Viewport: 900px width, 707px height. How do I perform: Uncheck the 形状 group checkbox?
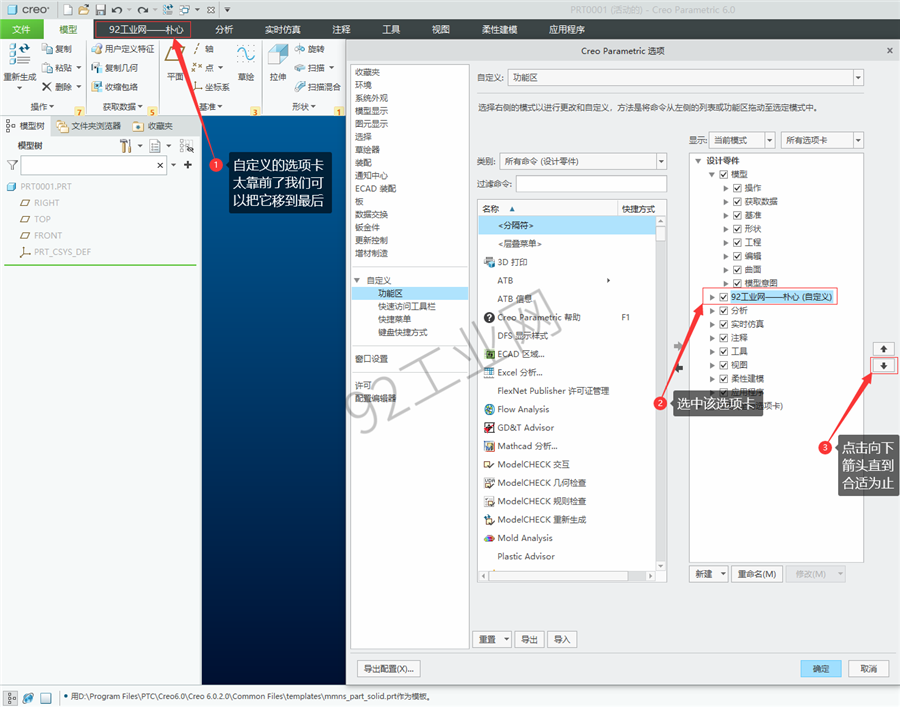tap(738, 229)
